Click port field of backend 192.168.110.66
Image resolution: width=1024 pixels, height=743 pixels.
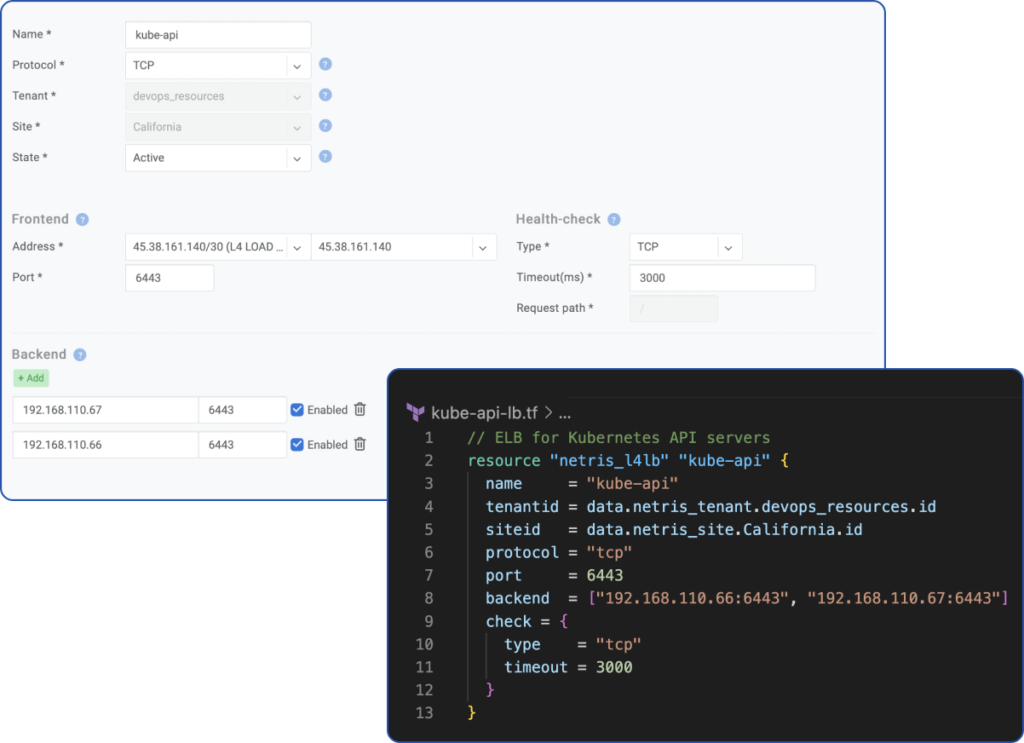point(242,445)
